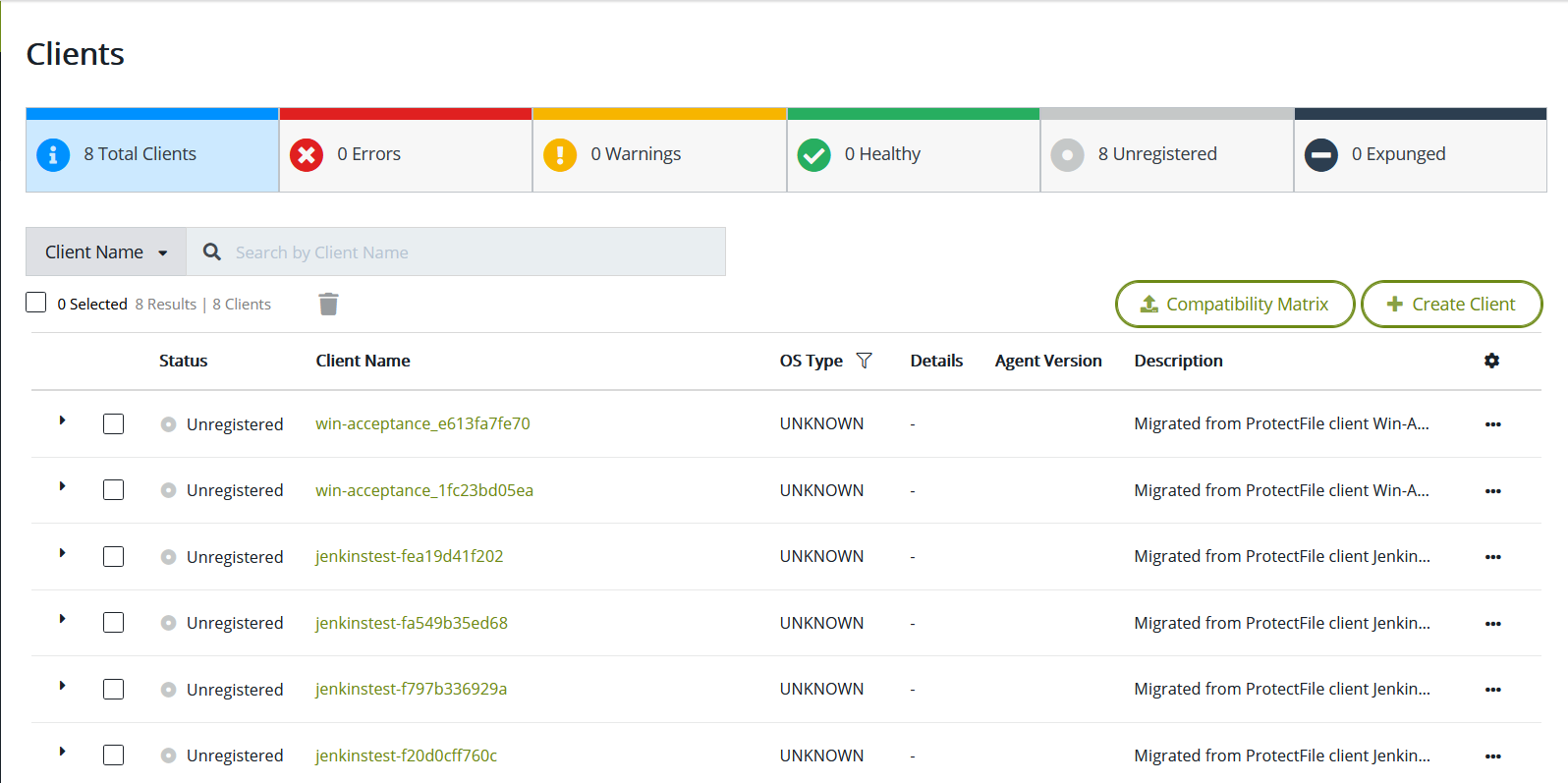Check the box for jenkinstest-f20d0cff760c

tap(114, 755)
